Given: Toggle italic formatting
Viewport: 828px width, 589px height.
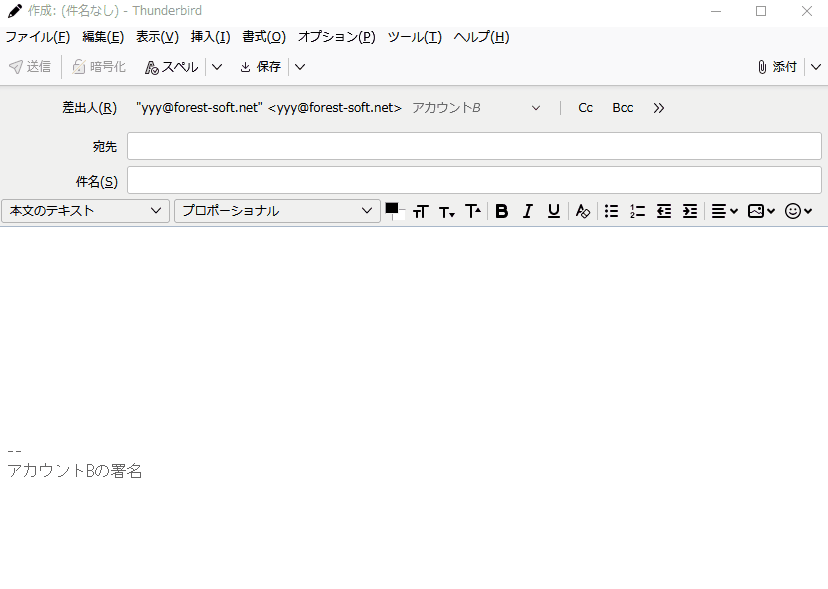Looking at the screenshot, I should pos(527,211).
